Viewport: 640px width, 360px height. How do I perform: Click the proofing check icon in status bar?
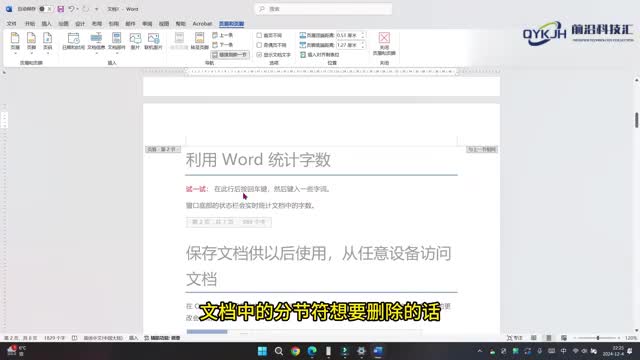pyautogui.click(x=75, y=338)
